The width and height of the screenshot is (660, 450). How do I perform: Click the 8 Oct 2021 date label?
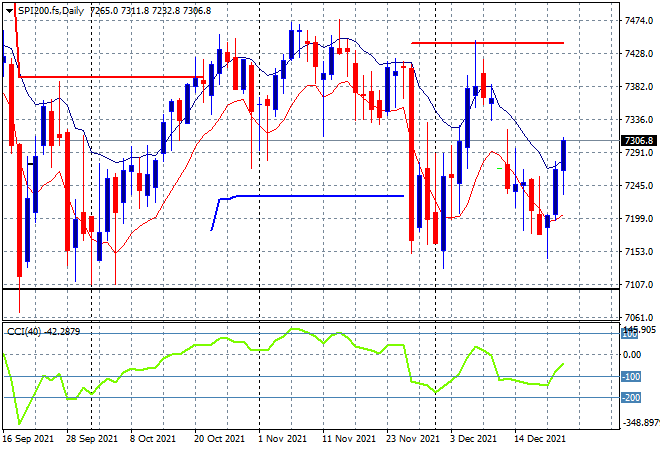[152, 439]
